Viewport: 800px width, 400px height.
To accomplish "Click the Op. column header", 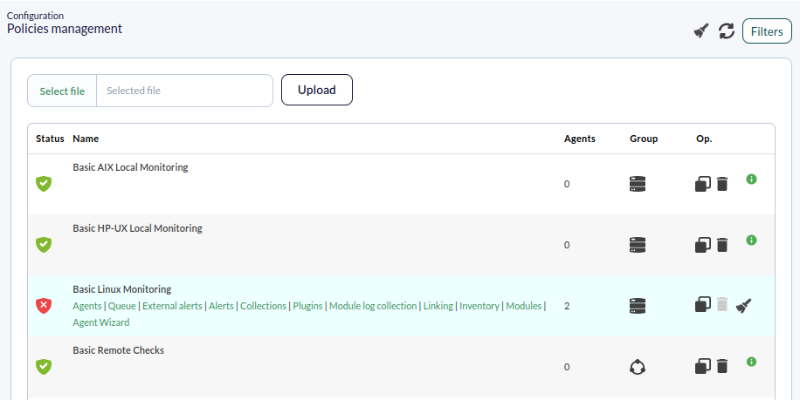I will (x=704, y=139).
